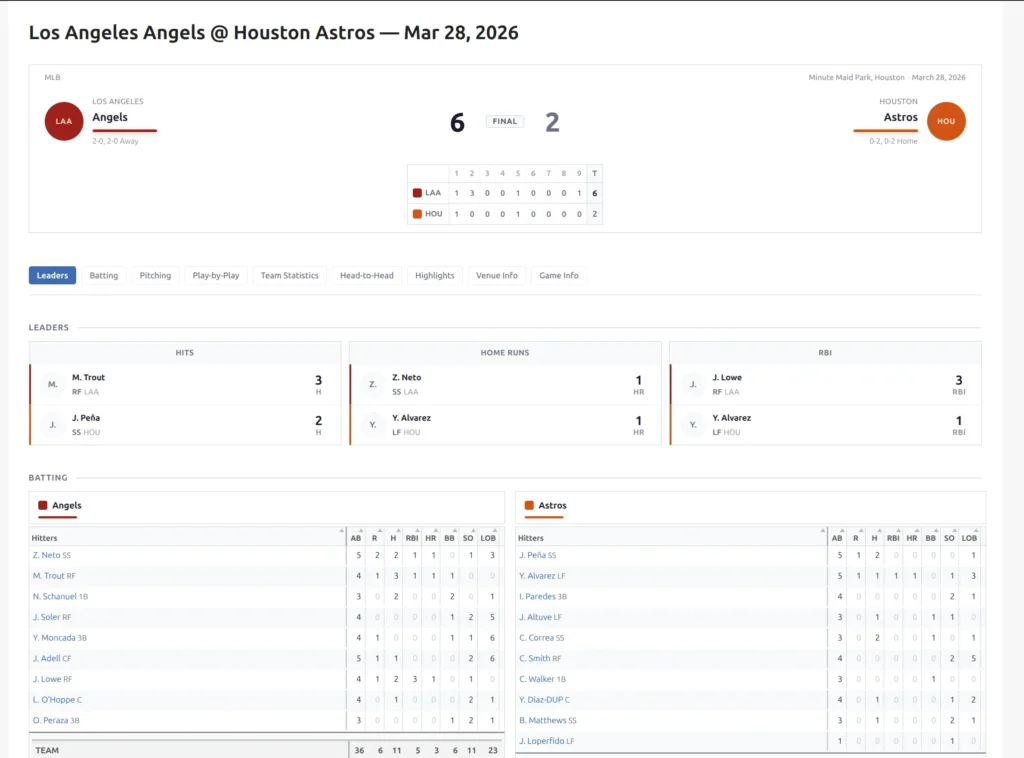
Task: Open C. Smith player link
Action: (534, 658)
